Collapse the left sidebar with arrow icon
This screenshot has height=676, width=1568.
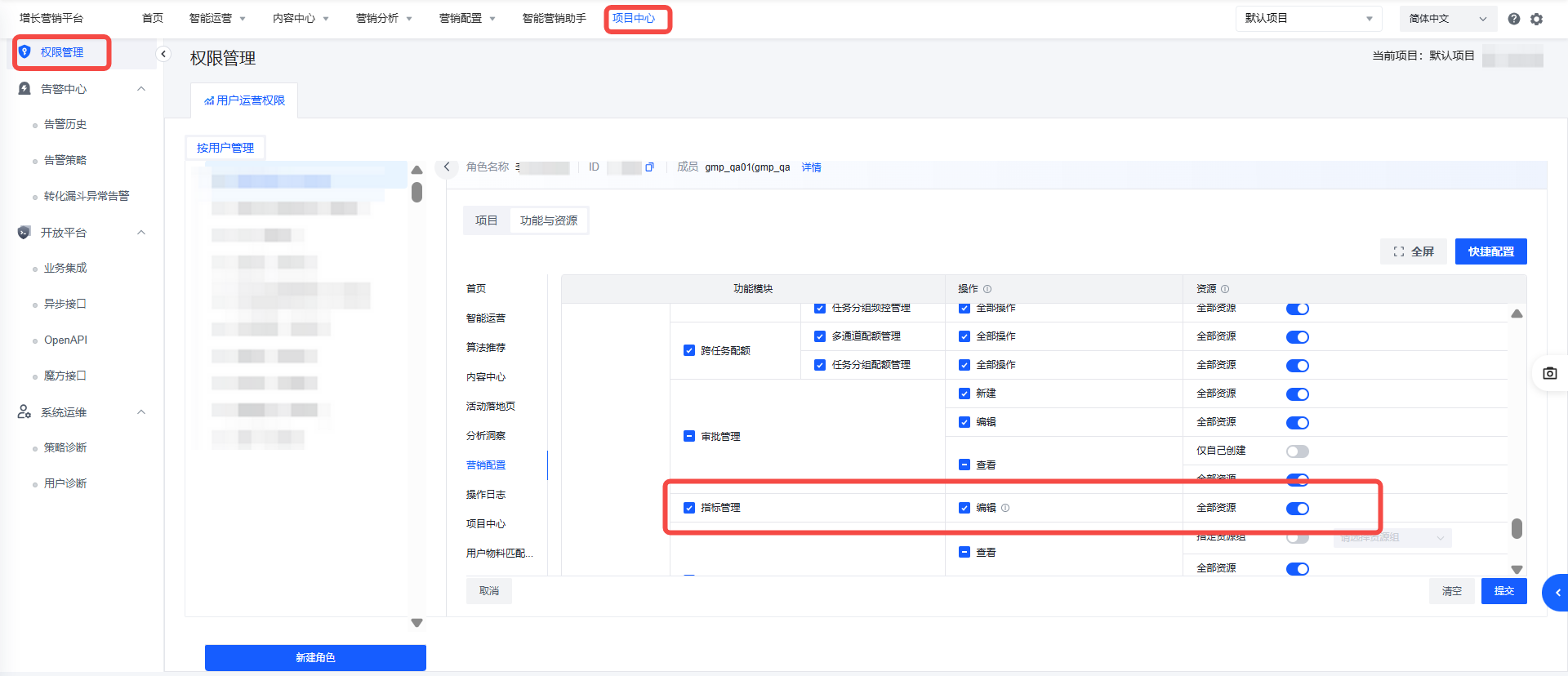(x=163, y=54)
